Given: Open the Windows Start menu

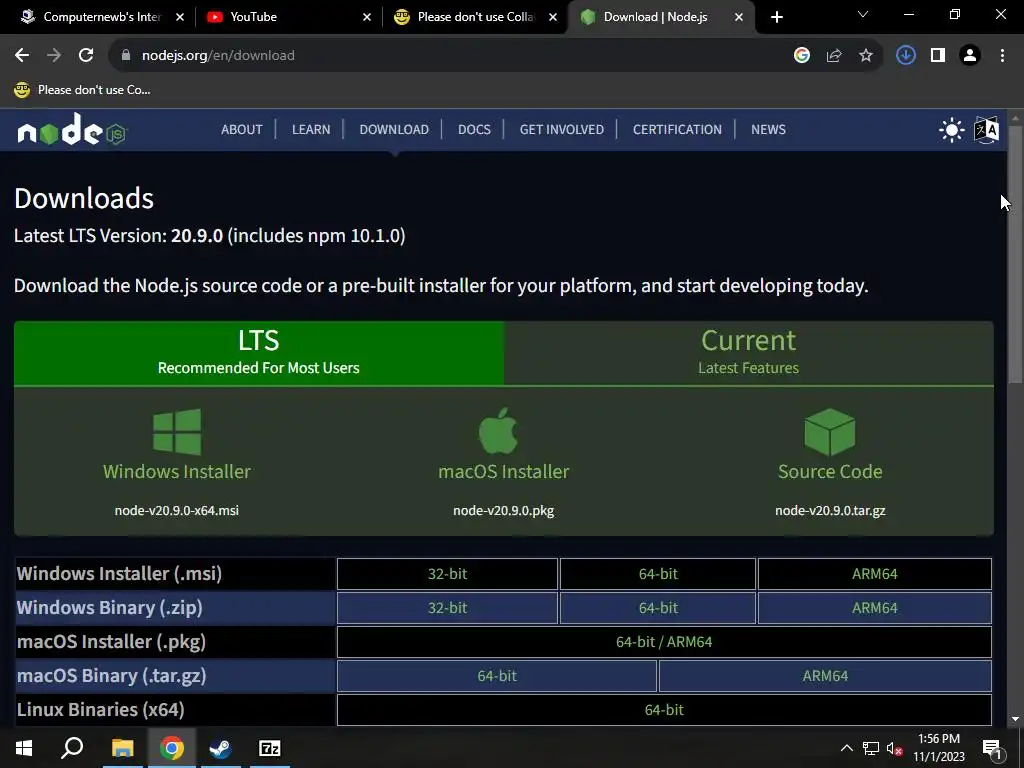Looking at the screenshot, I should point(24,748).
